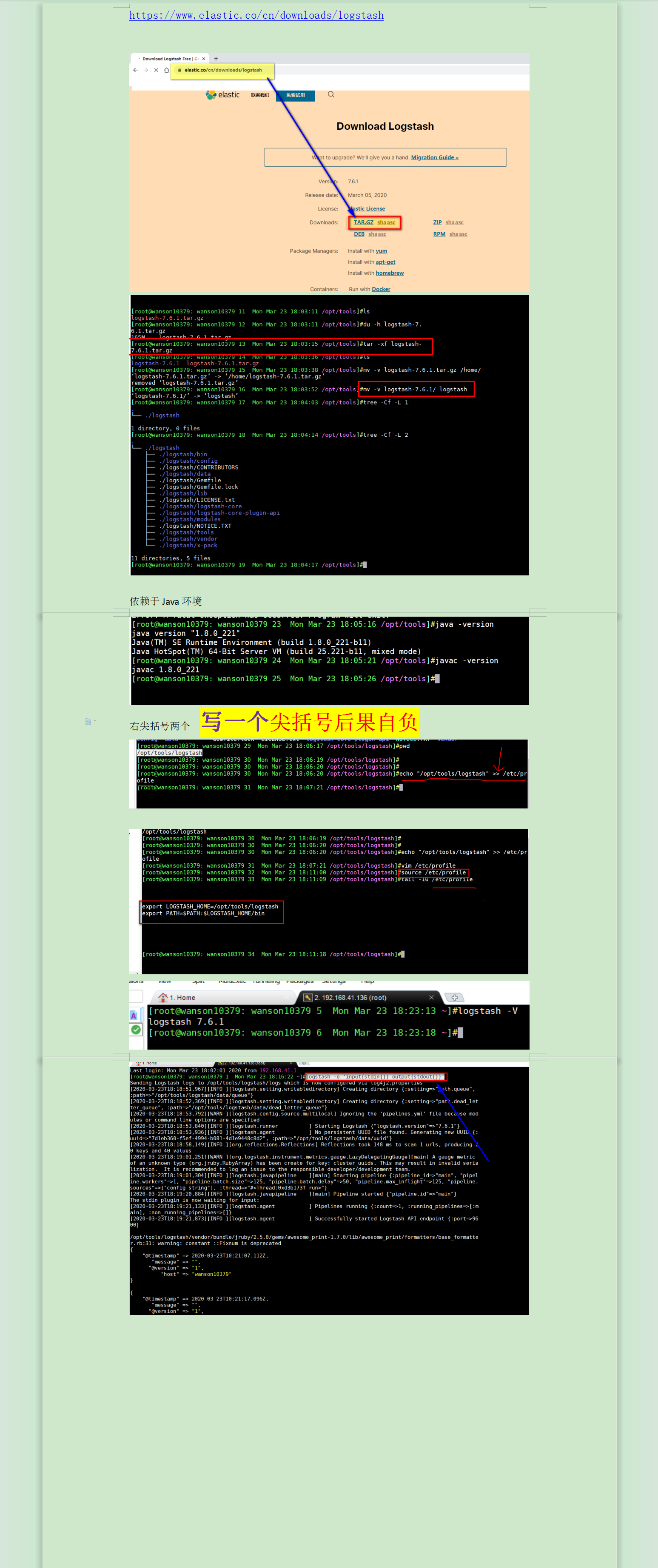Open the Elastic License link
This screenshot has height=1568, width=658.
[x=367, y=209]
